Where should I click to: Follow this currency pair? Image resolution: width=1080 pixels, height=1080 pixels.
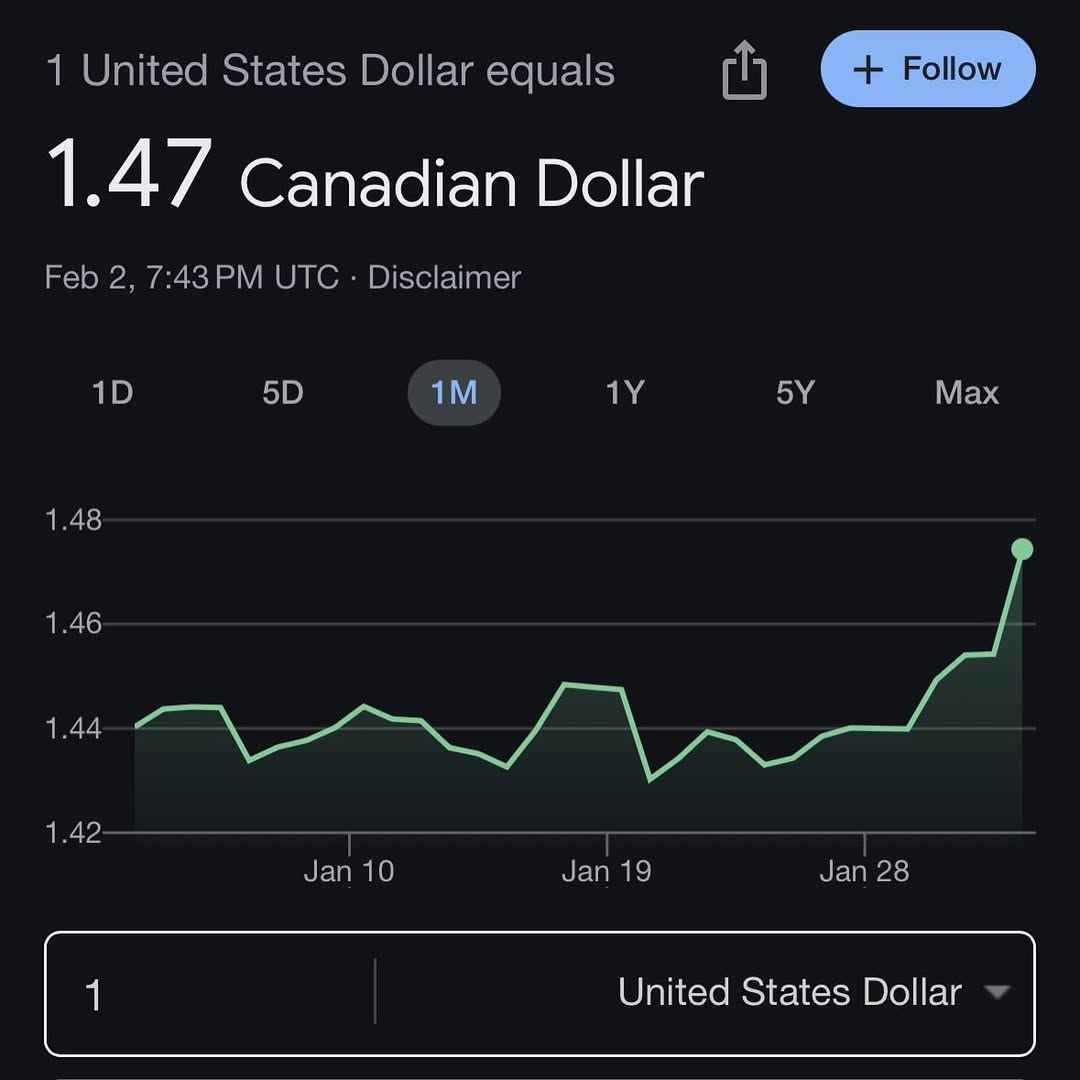pos(928,69)
